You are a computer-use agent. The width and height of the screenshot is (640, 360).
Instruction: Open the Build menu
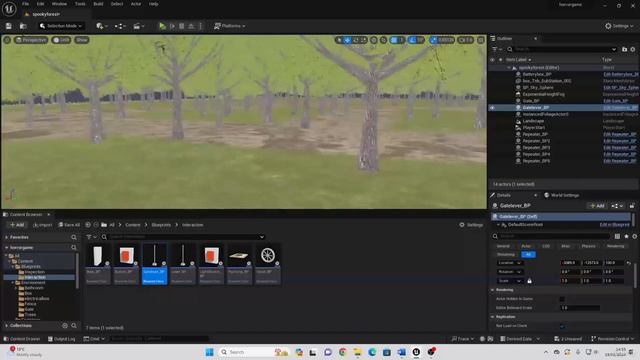[98, 4]
